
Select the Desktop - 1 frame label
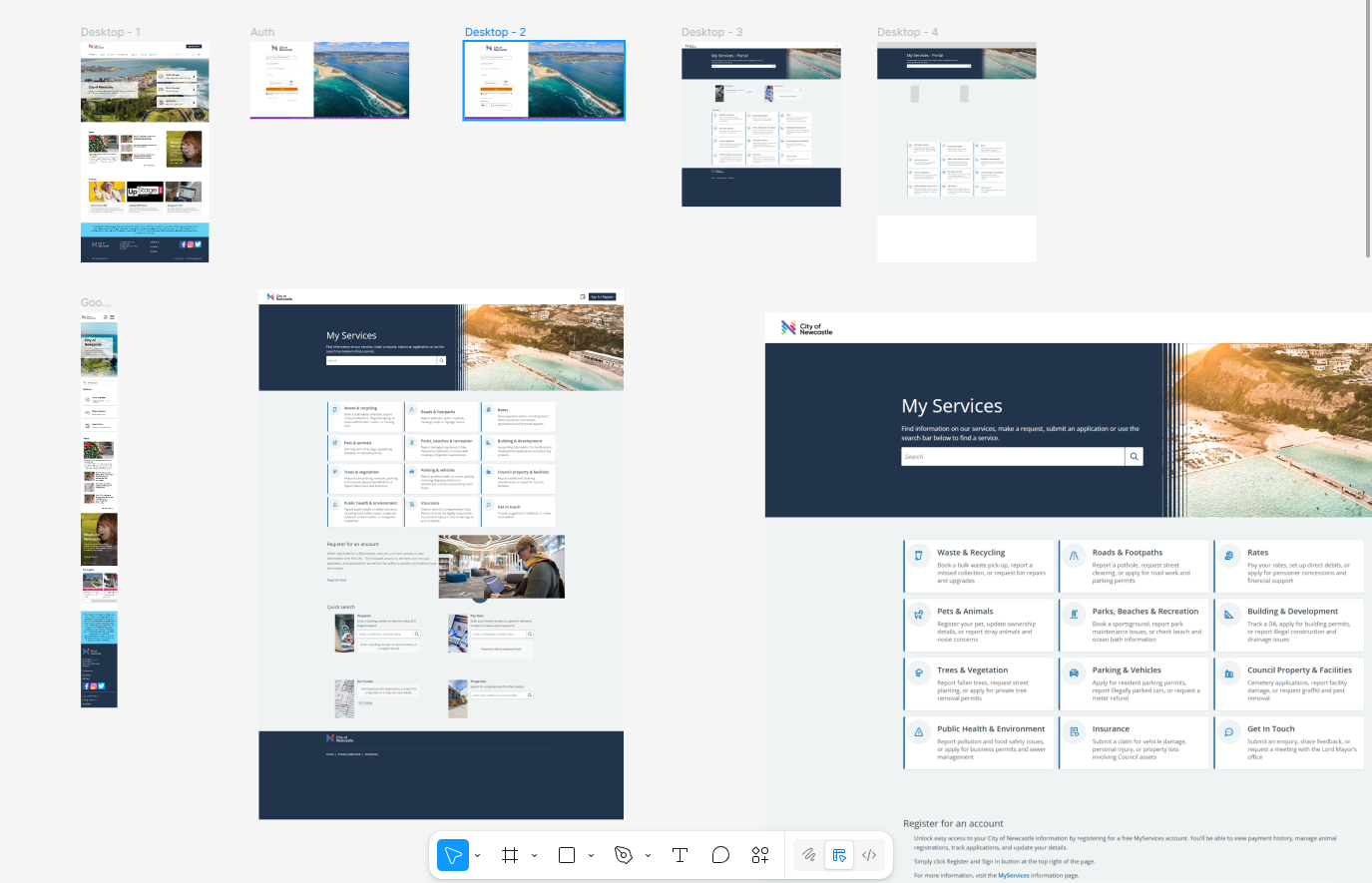coord(111,32)
